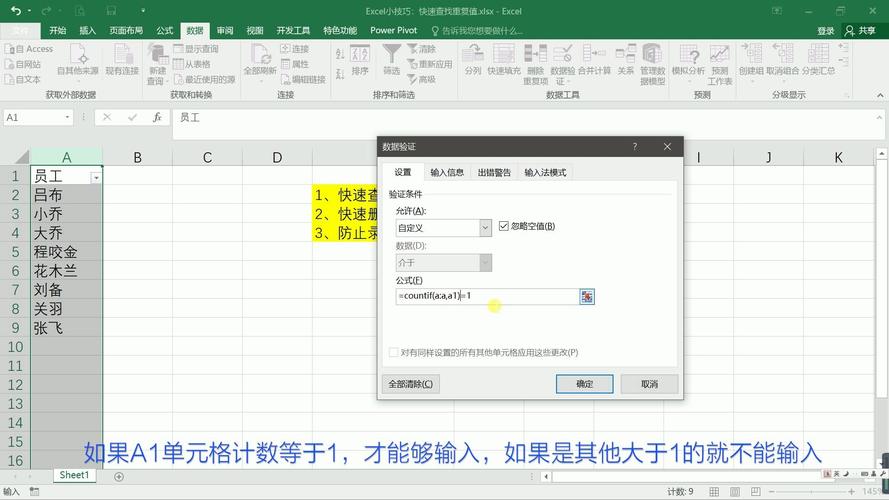Open the 开始 Home ribbon tab
Image resolution: width=889 pixels, height=500 pixels.
coord(57,31)
